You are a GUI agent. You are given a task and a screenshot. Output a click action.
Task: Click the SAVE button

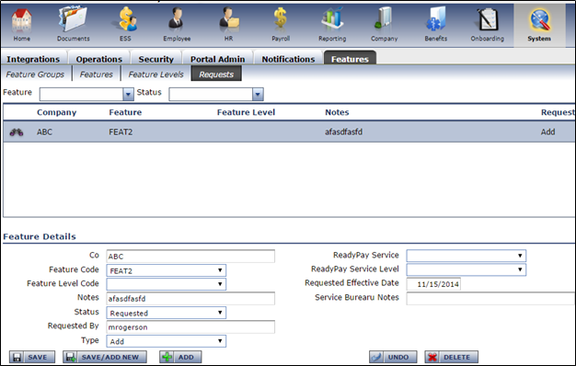[x=32, y=357]
